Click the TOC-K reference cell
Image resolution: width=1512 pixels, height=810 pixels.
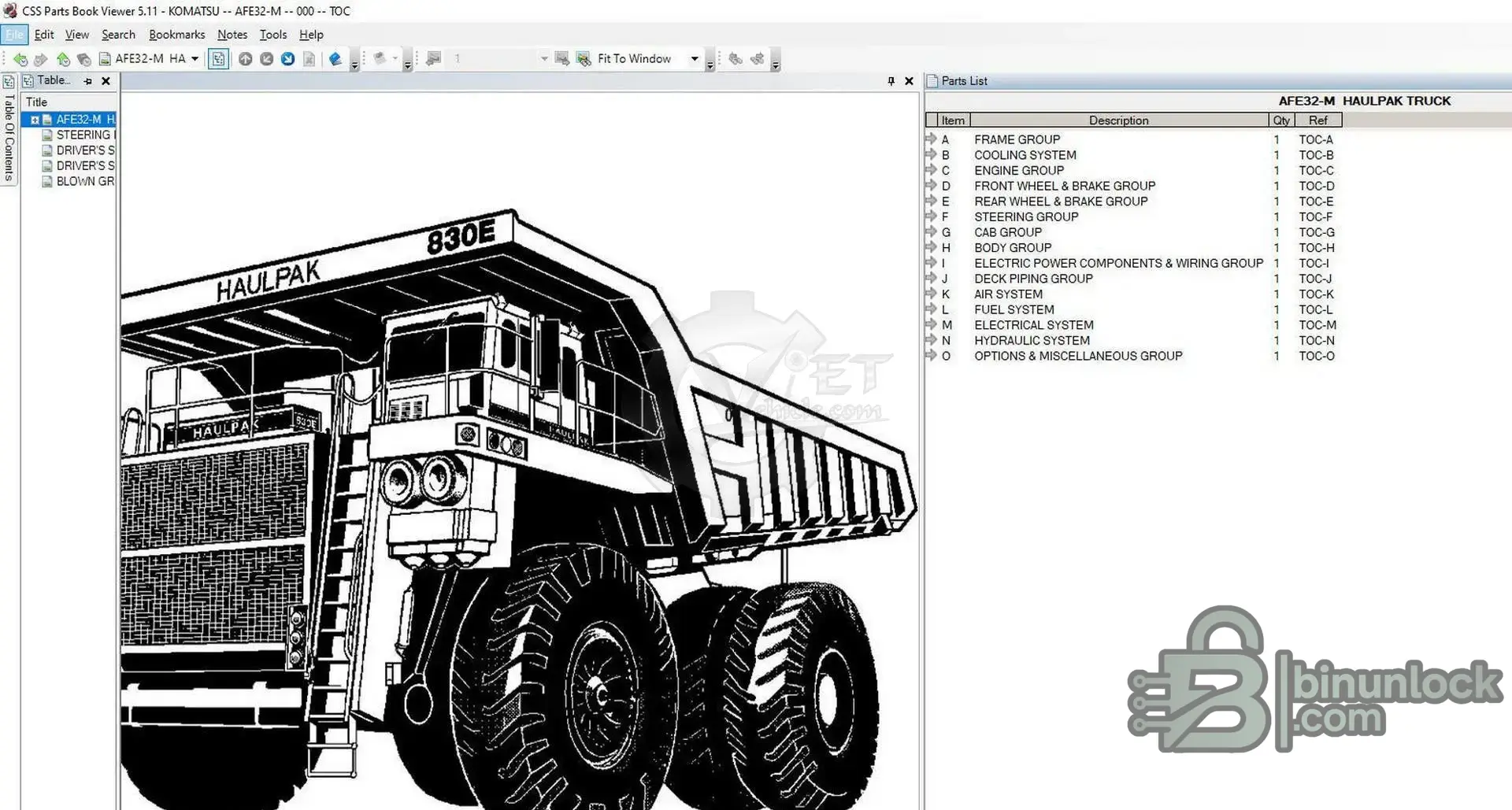1316,294
